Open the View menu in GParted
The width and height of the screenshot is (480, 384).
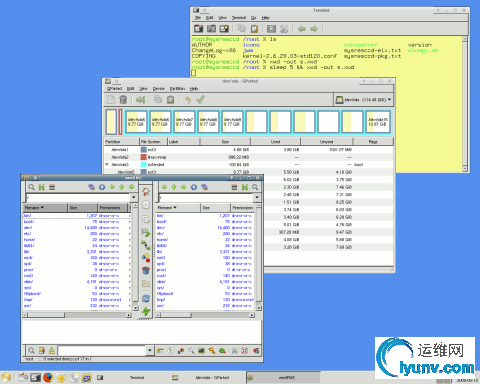[x=143, y=88]
